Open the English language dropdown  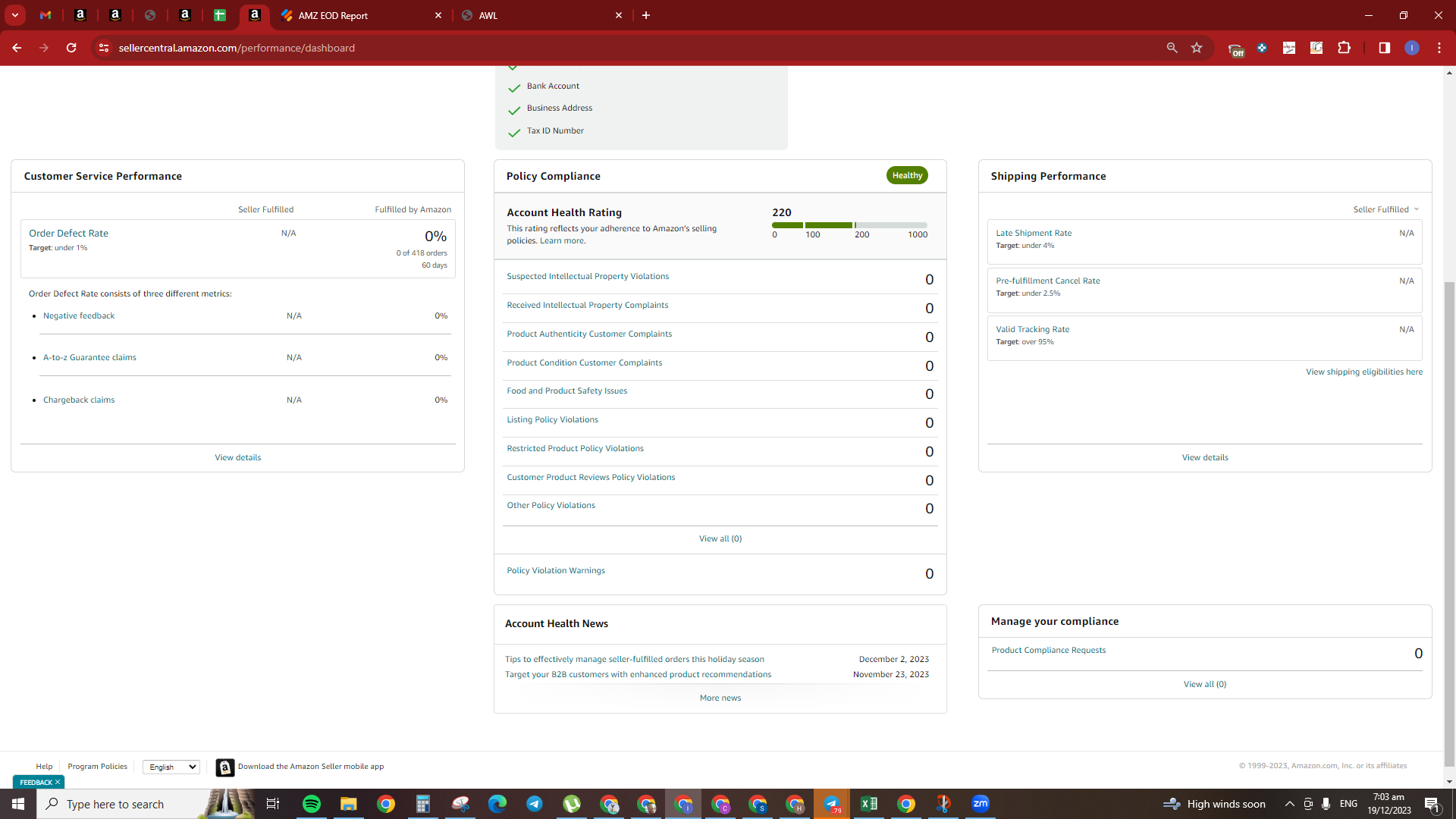point(171,767)
